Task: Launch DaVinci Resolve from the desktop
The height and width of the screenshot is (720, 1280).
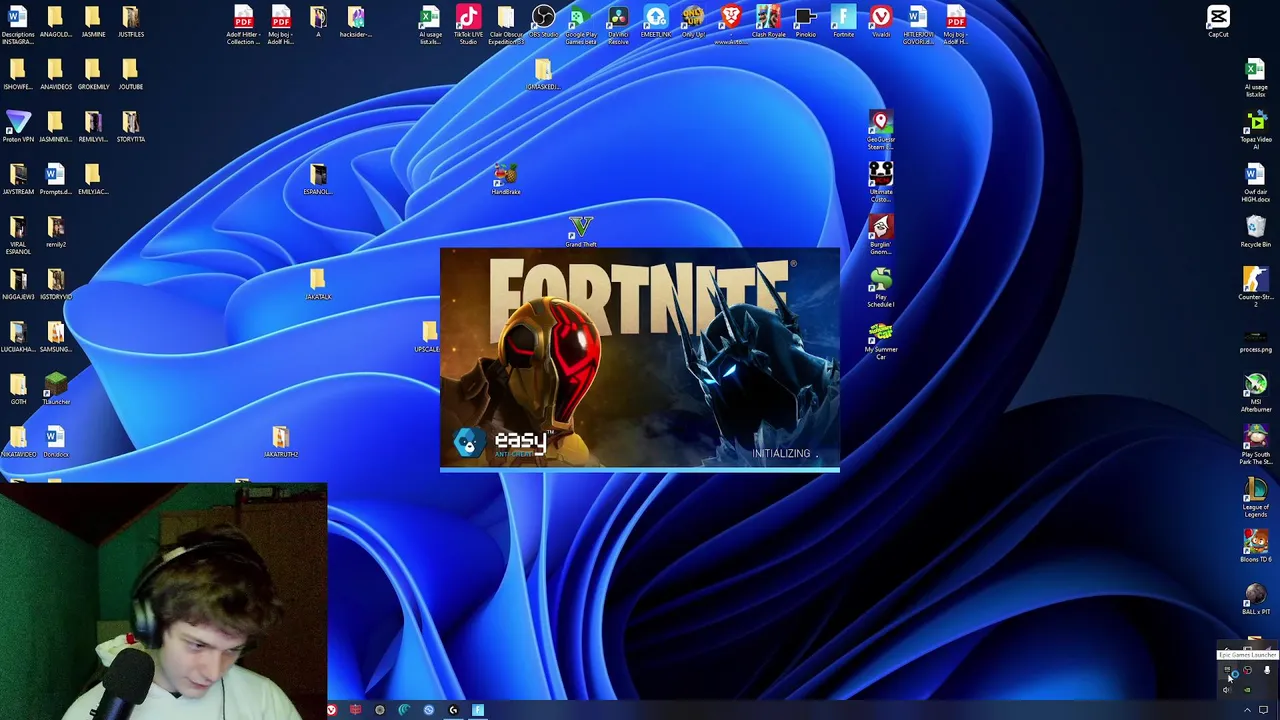Action: tap(618, 25)
